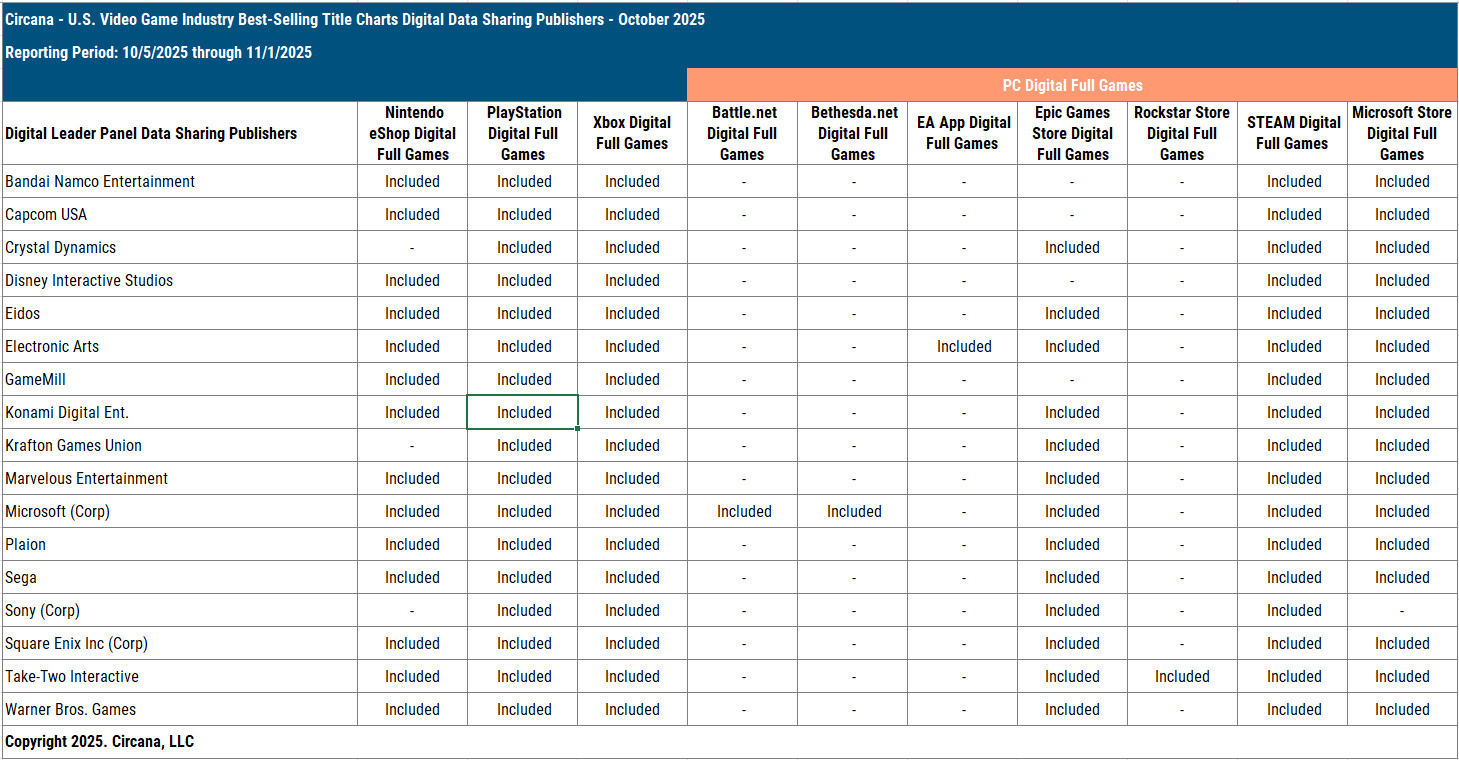Click the STEAM Digital Full Games column header
1459x760 pixels.
click(x=1293, y=133)
